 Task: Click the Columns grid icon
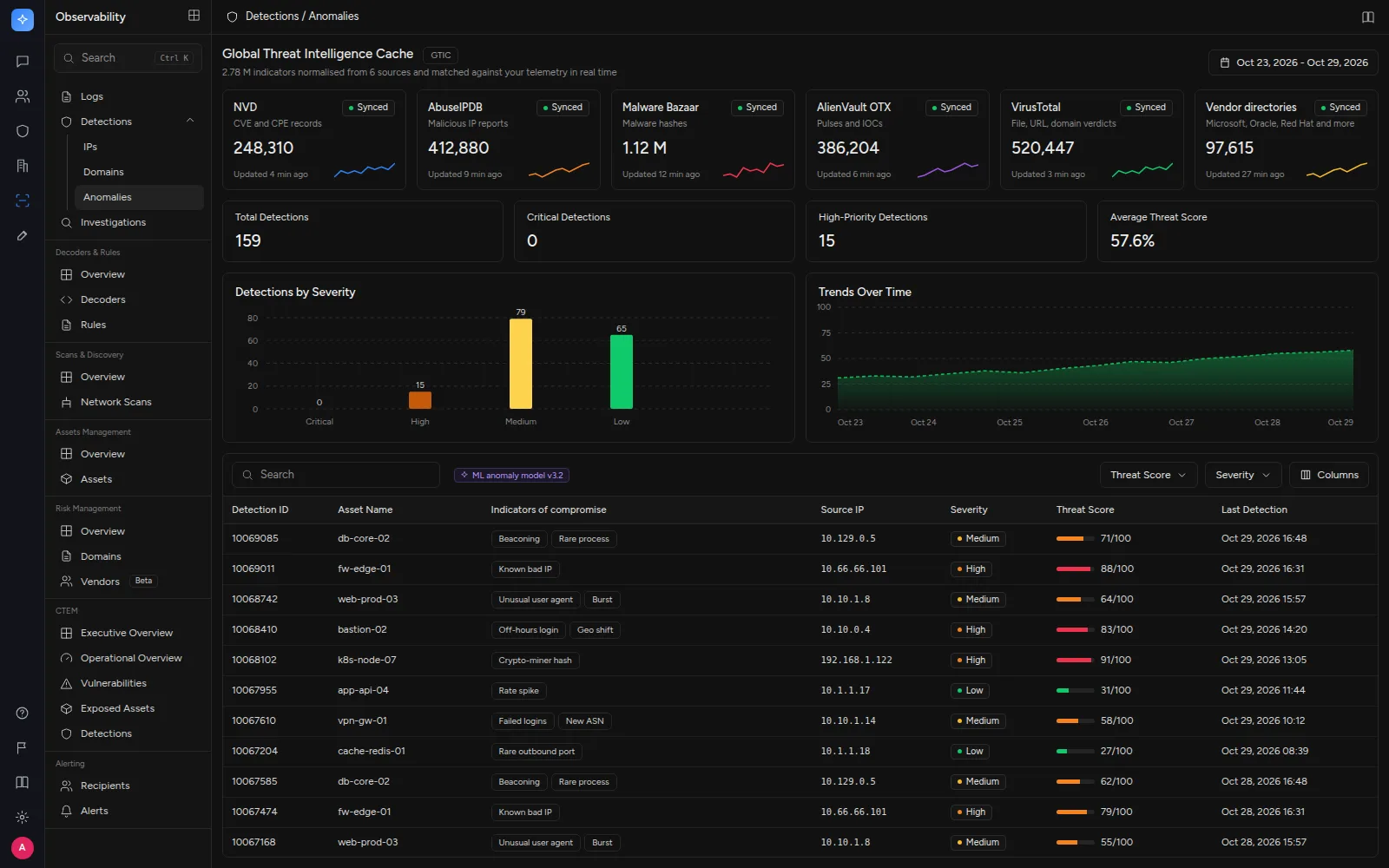coord(1306,475)
